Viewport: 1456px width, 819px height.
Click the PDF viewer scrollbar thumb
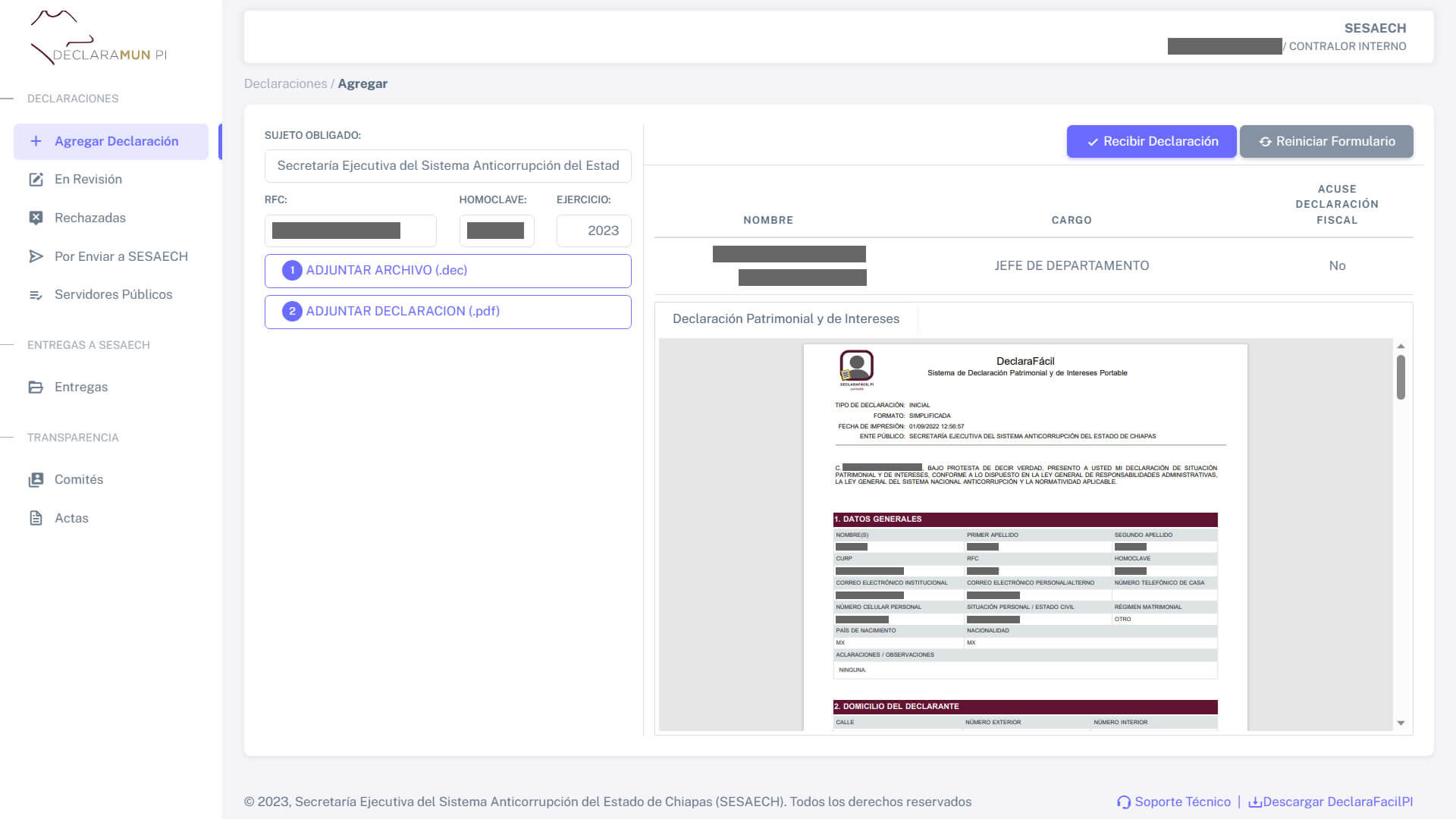(1401, 377)
